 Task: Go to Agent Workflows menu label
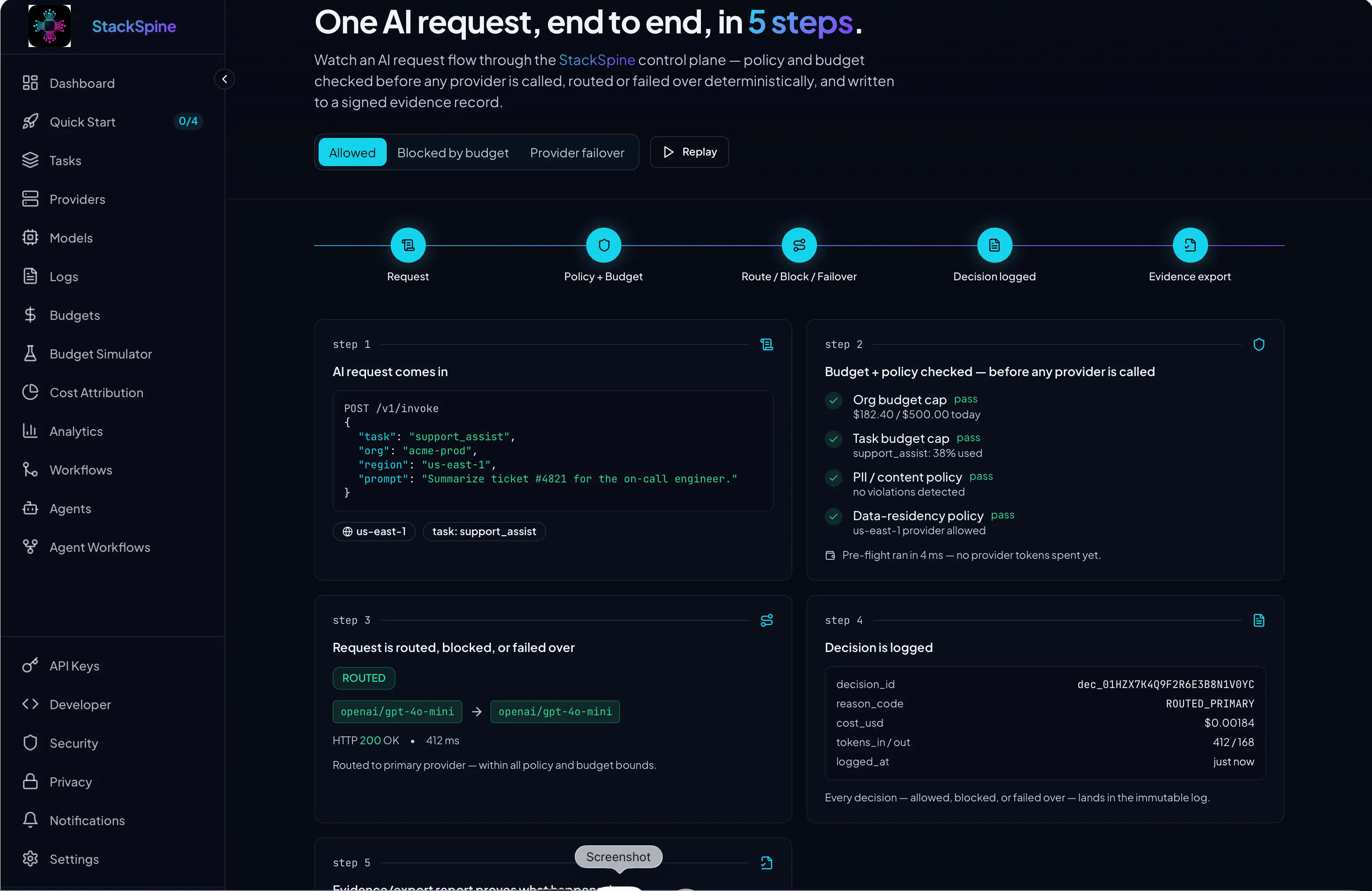(x=100, y=547)
